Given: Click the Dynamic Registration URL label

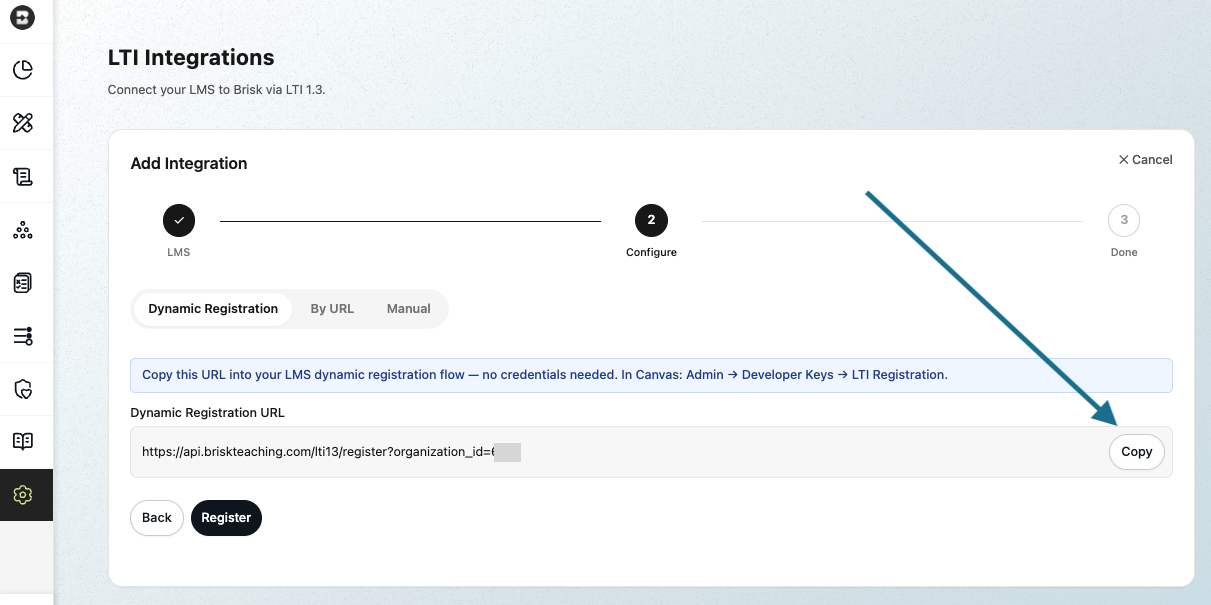Looking at the screenshot, I should coord(208,412).
